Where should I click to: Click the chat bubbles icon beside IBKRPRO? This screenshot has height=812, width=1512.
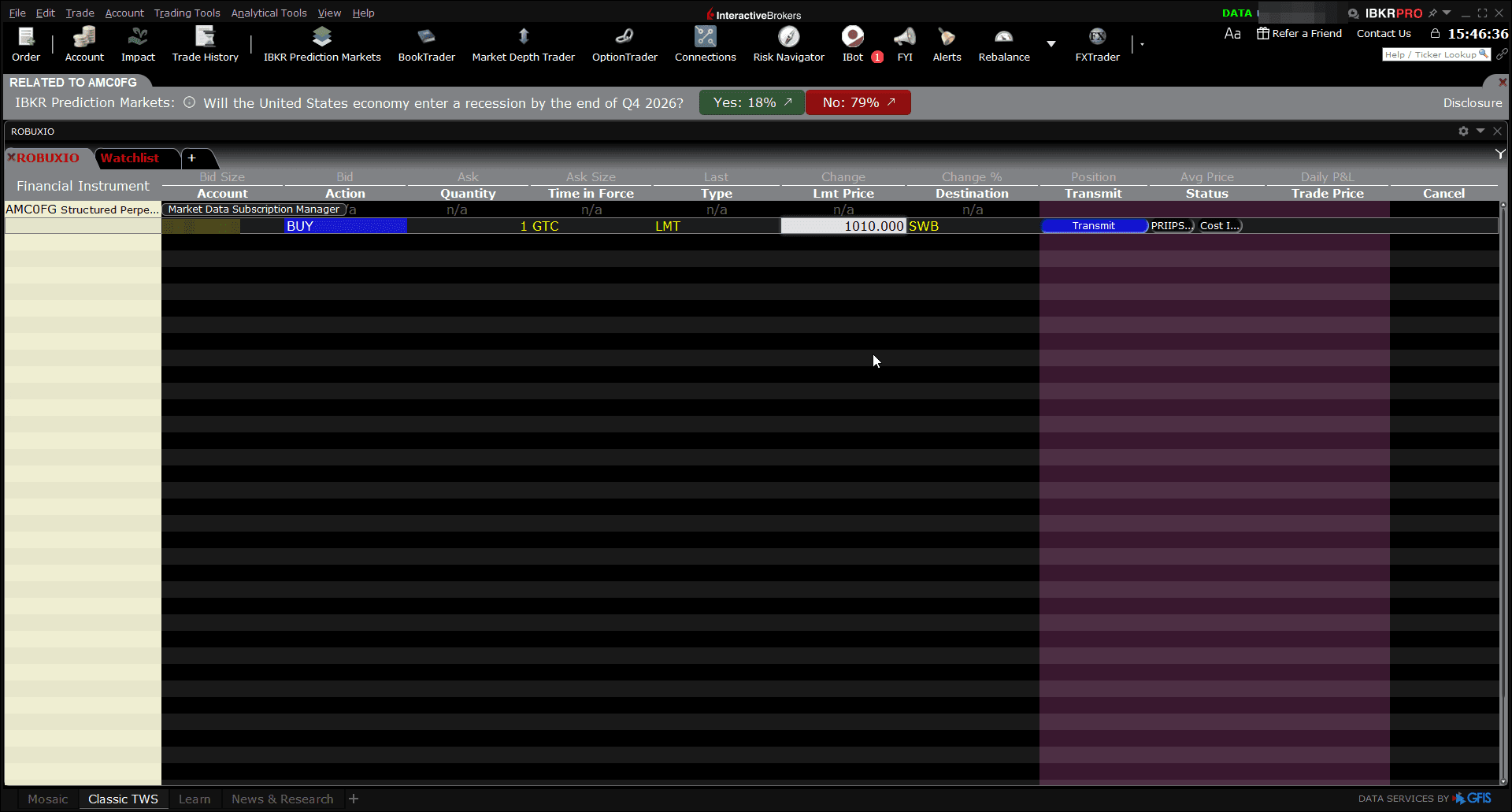[1353, 13]
